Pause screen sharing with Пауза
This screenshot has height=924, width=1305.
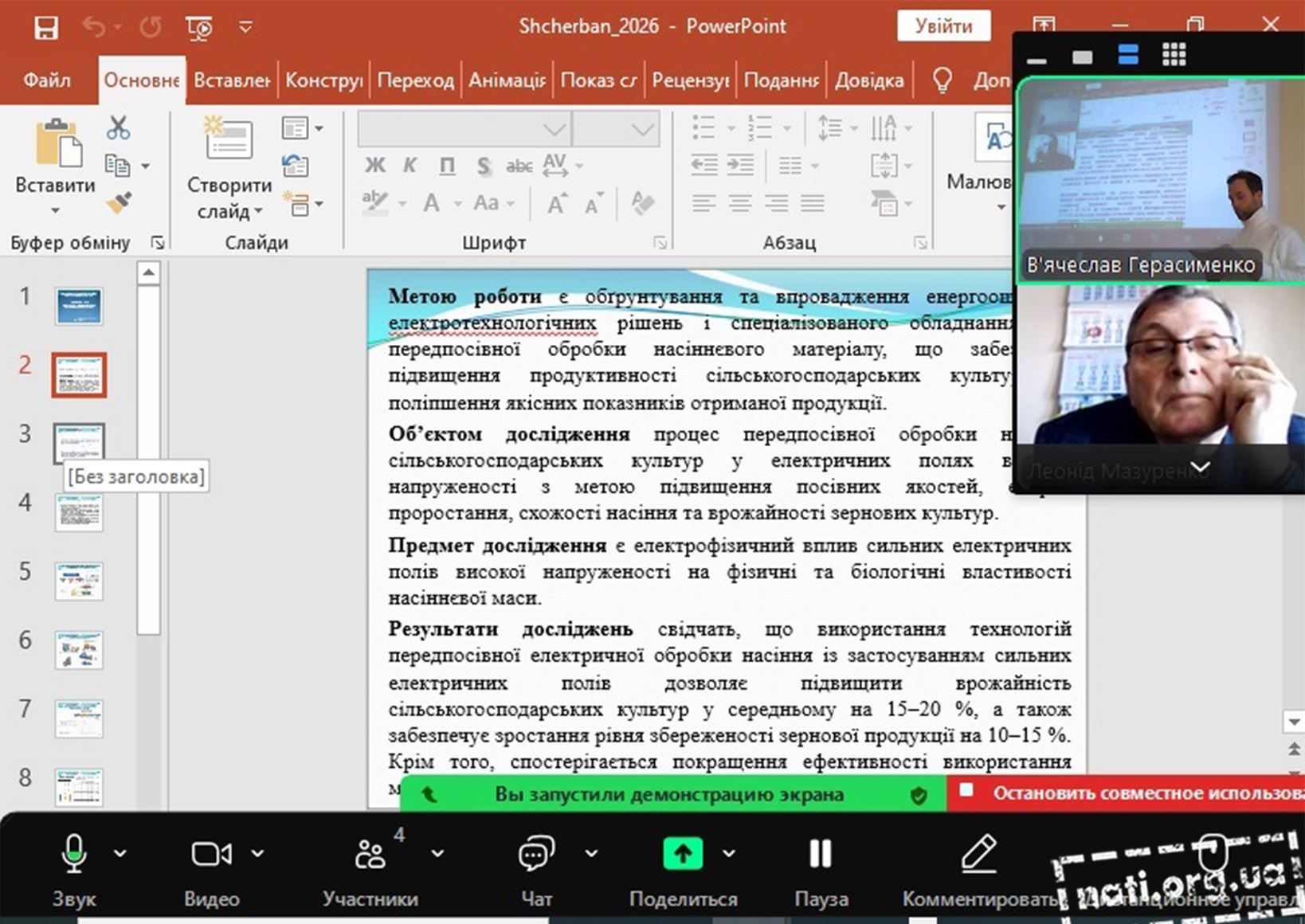tap(820, 854)
